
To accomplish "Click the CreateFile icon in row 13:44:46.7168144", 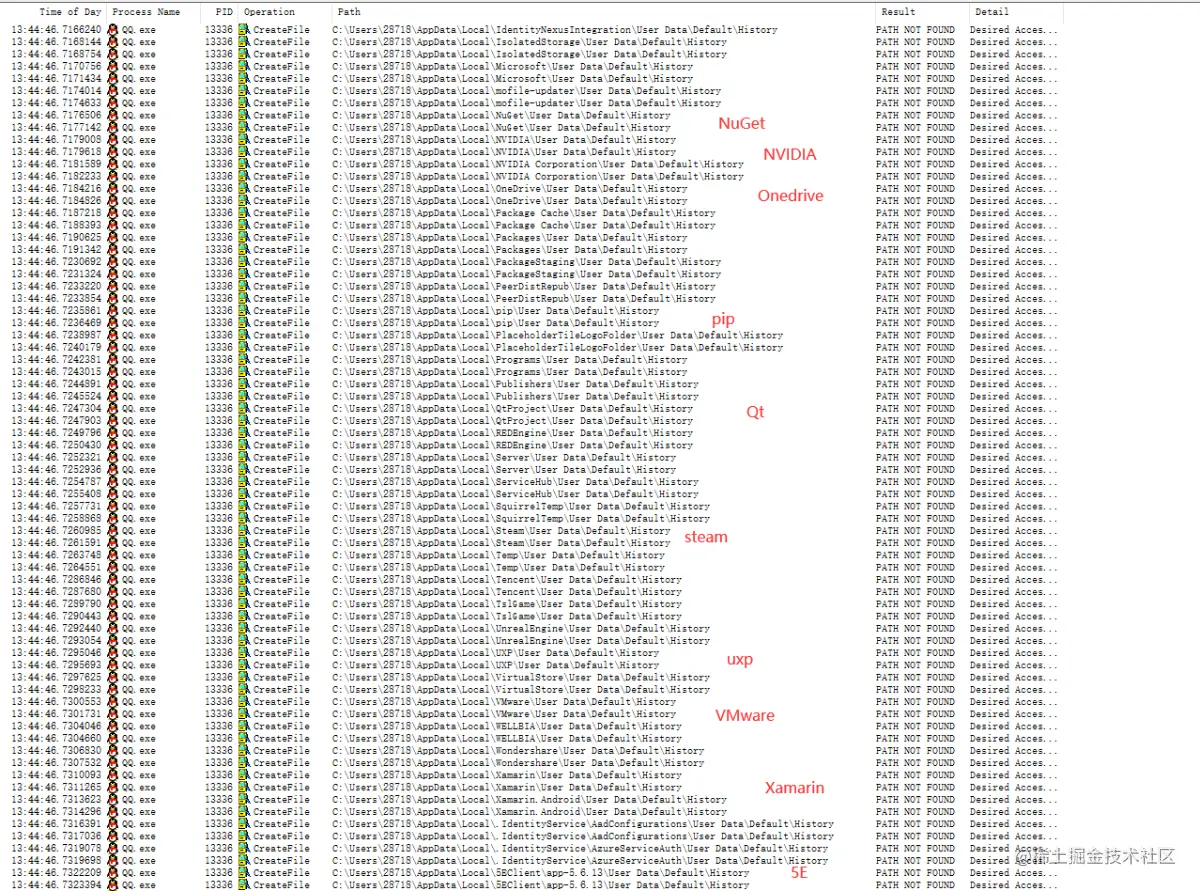I will coord(243,43).
